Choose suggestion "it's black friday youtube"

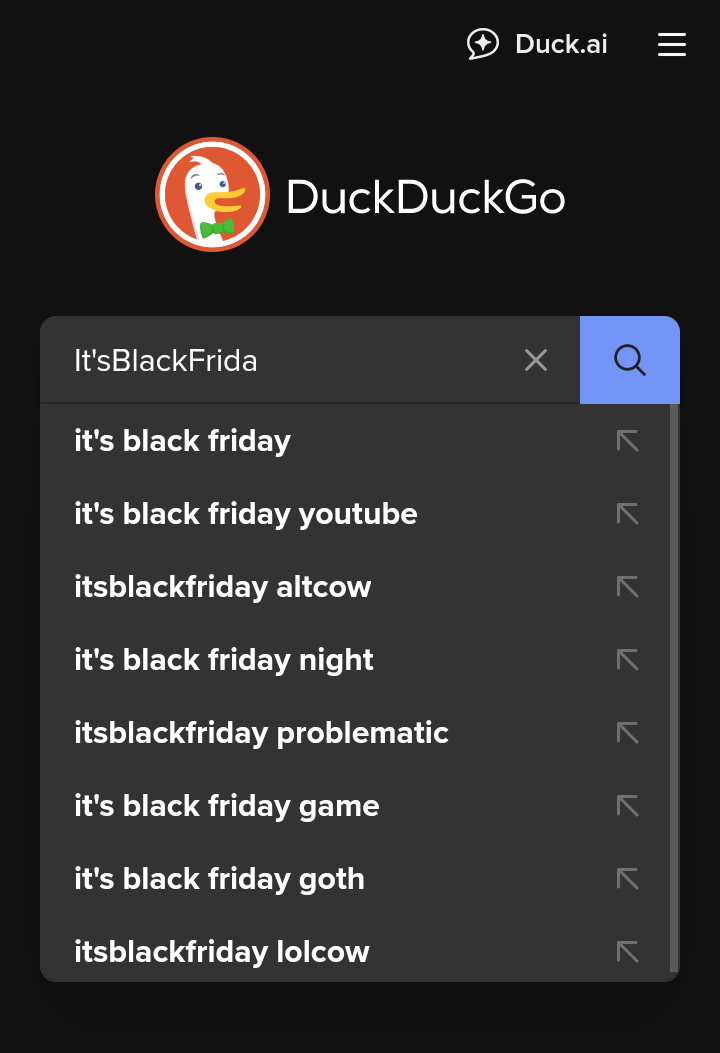point(245,514)
